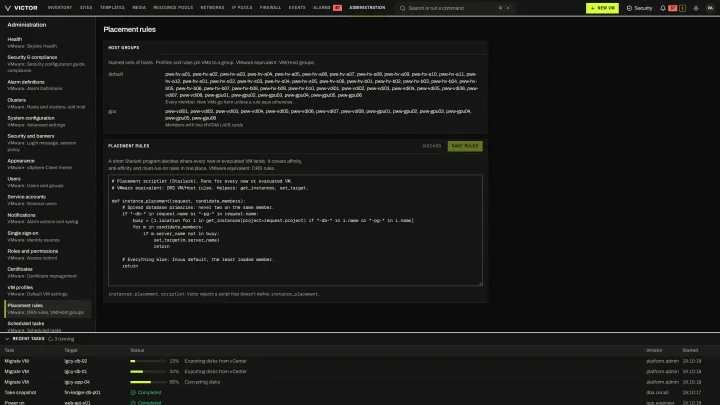720x405 pixels.
Task: Open Certificates sidebar item
Action: click(x=47, y=272)
